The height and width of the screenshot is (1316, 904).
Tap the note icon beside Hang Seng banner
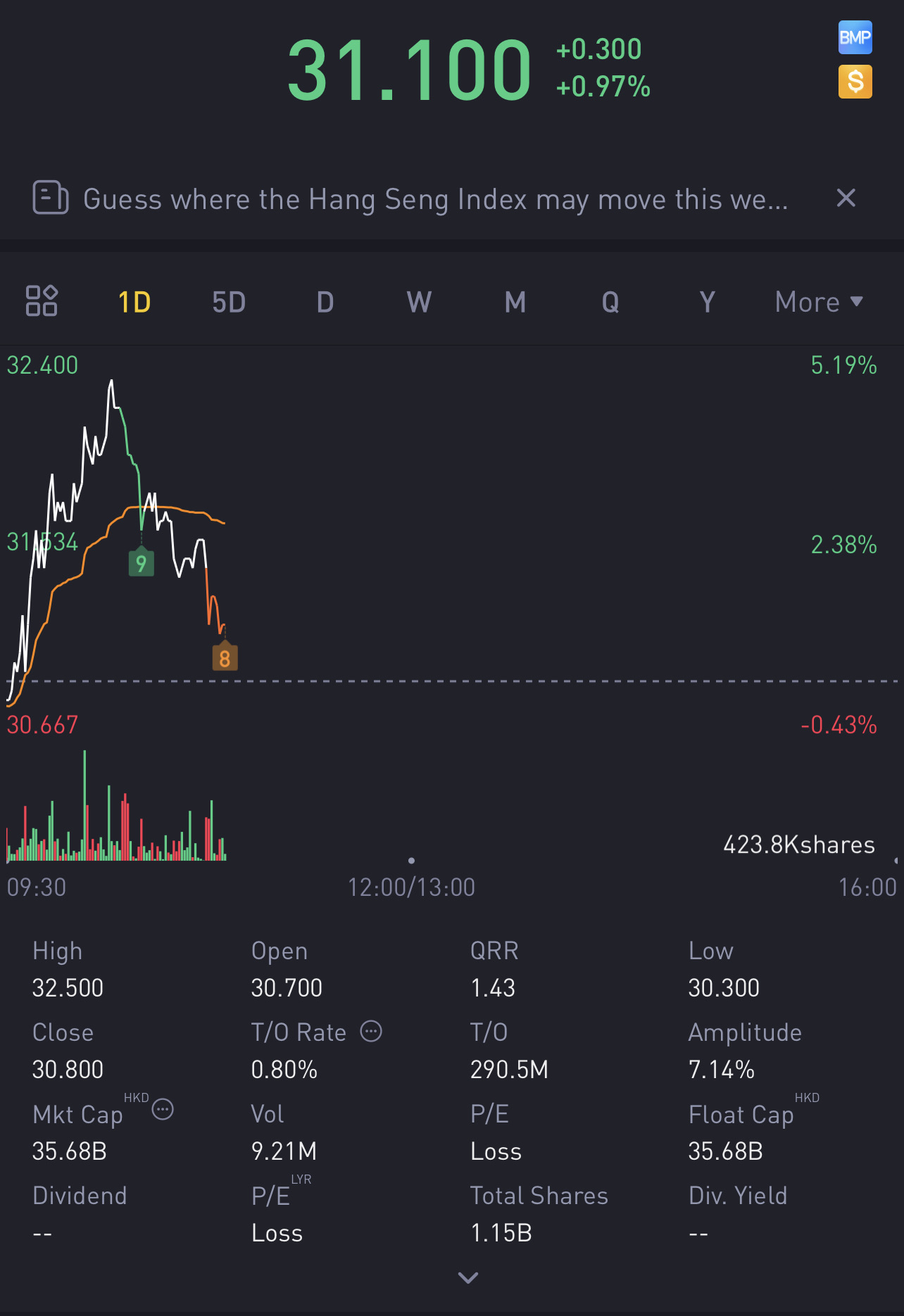point(51,198)
